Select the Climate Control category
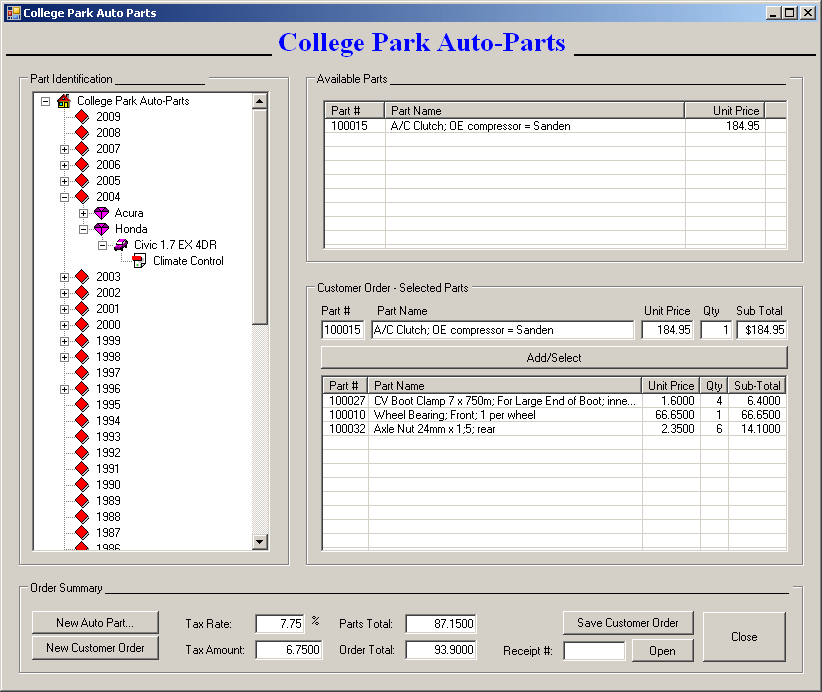 (188, 261)
